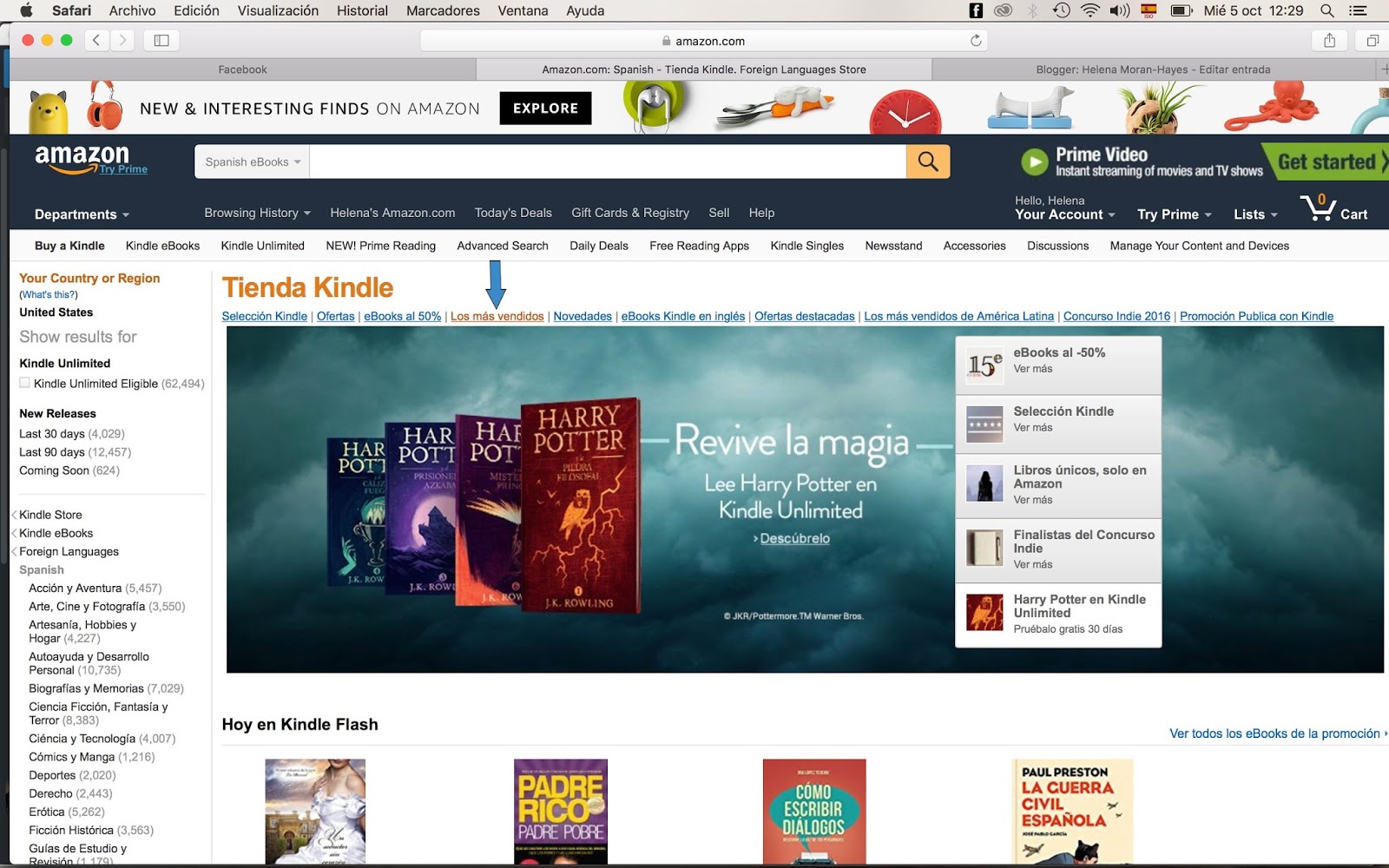The image size is (1389, 868).
Task: Click the La Guerra Civil Española cover
Action: 1073,812
